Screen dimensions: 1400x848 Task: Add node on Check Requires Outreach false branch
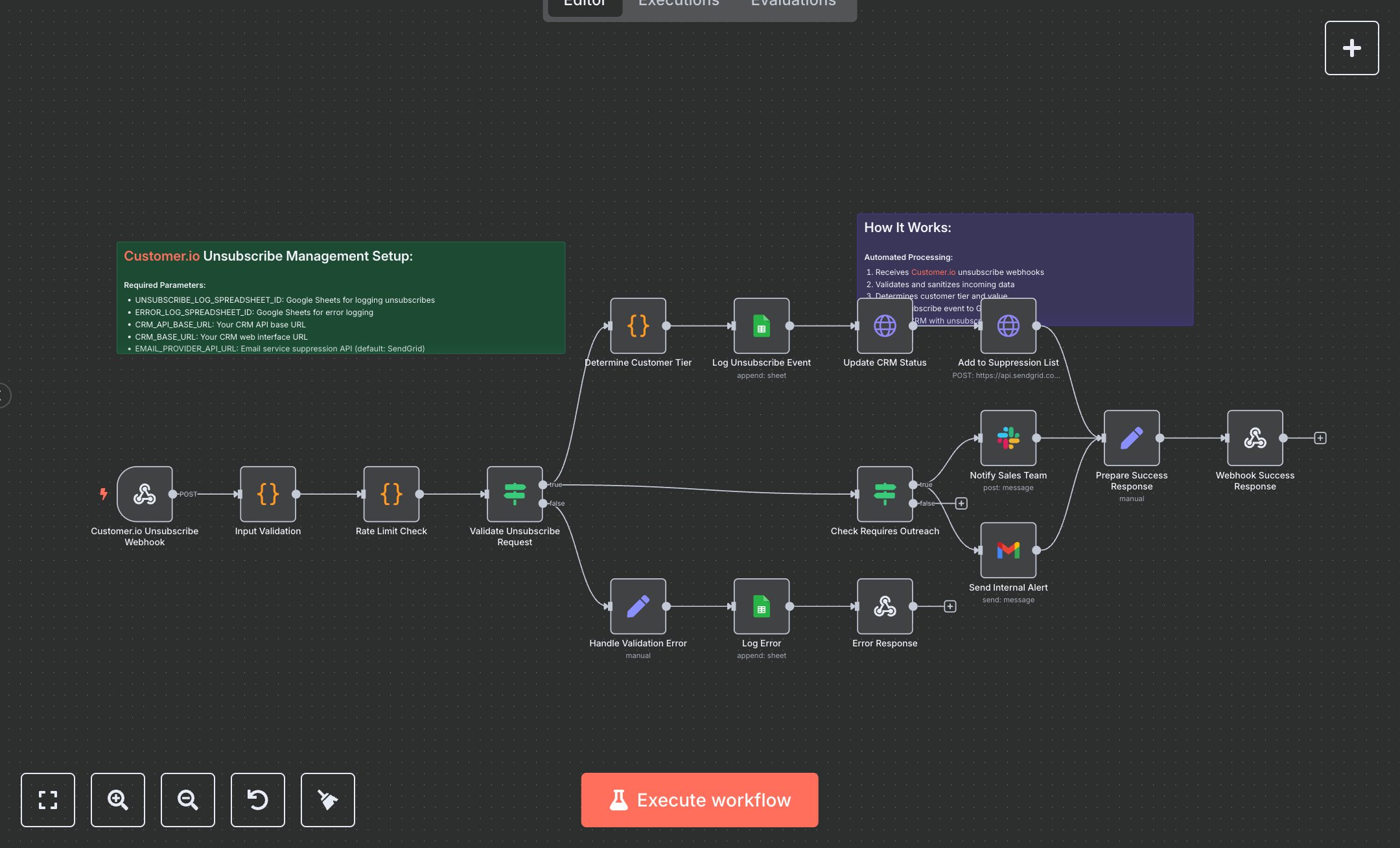click(961, 504)
